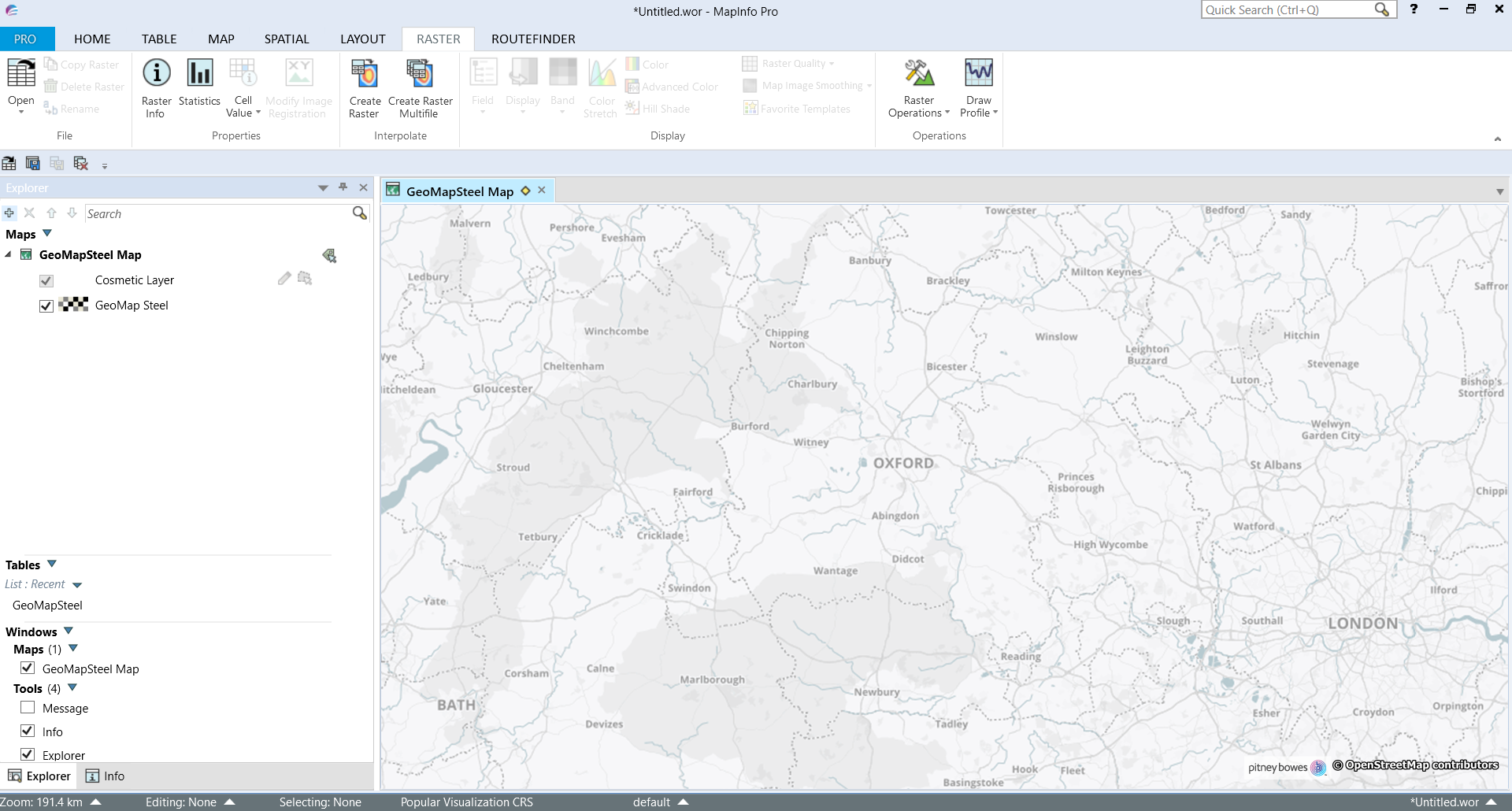Click Cosmetic Layer selectable icon

[305, 279]
